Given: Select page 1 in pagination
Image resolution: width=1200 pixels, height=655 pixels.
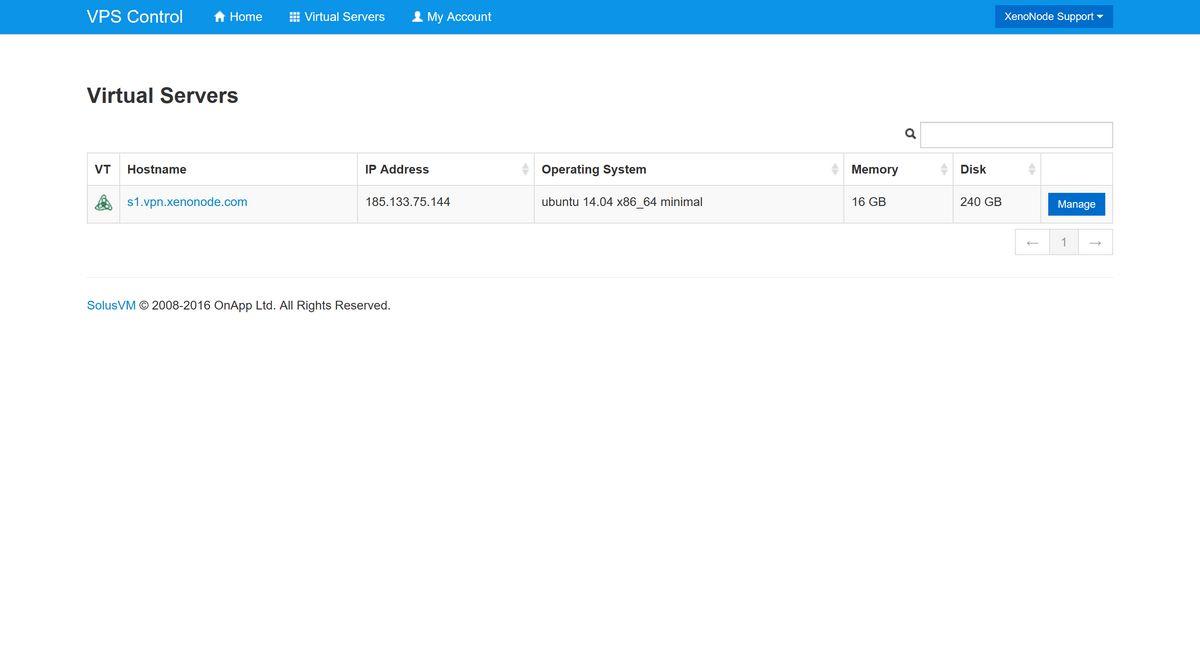Looking at the screenshot, I should pos(1064,242).
